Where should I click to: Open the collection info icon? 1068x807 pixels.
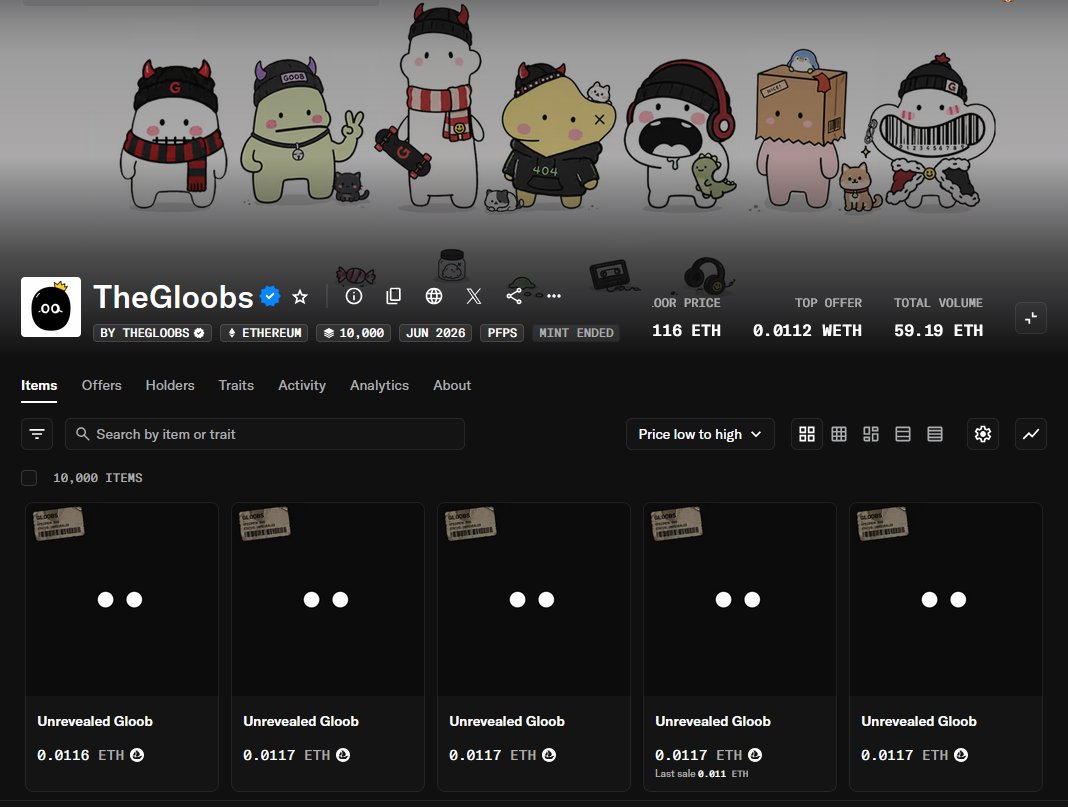click(x=354, y=296)
